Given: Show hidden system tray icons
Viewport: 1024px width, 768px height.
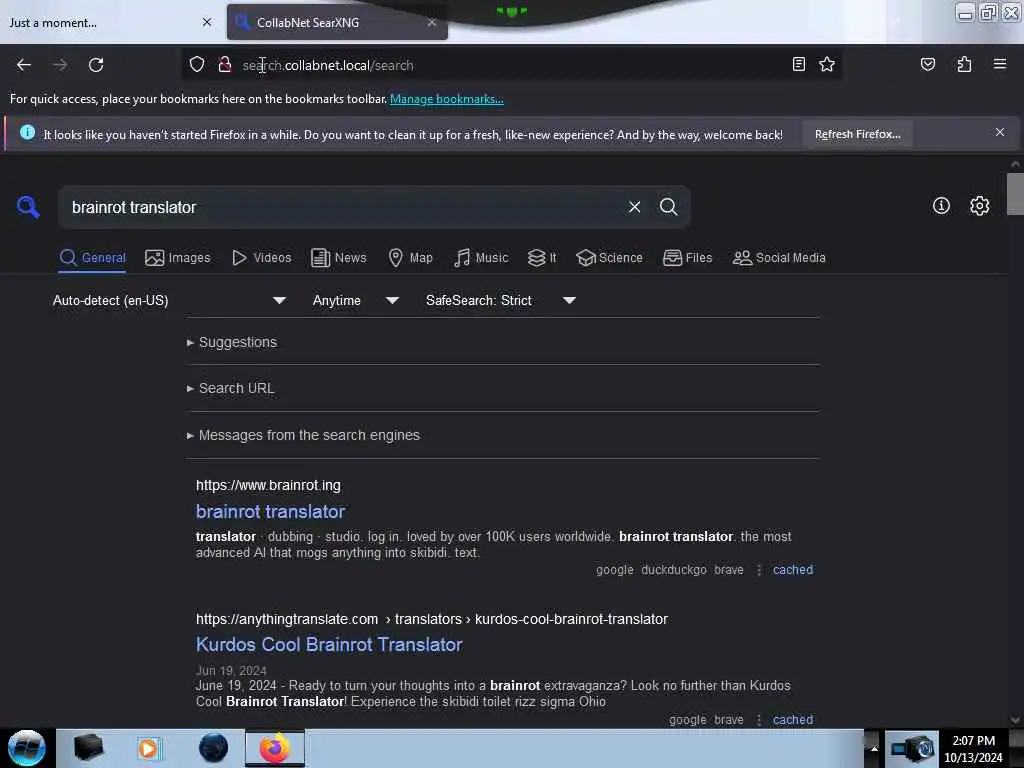Looking at the screenshot, I should (x=874, y=748).
